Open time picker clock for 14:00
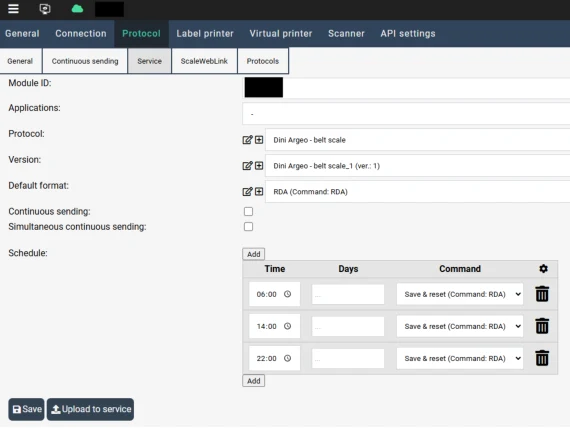This screenshot has width=570, height=428. (x=288, y=326)
